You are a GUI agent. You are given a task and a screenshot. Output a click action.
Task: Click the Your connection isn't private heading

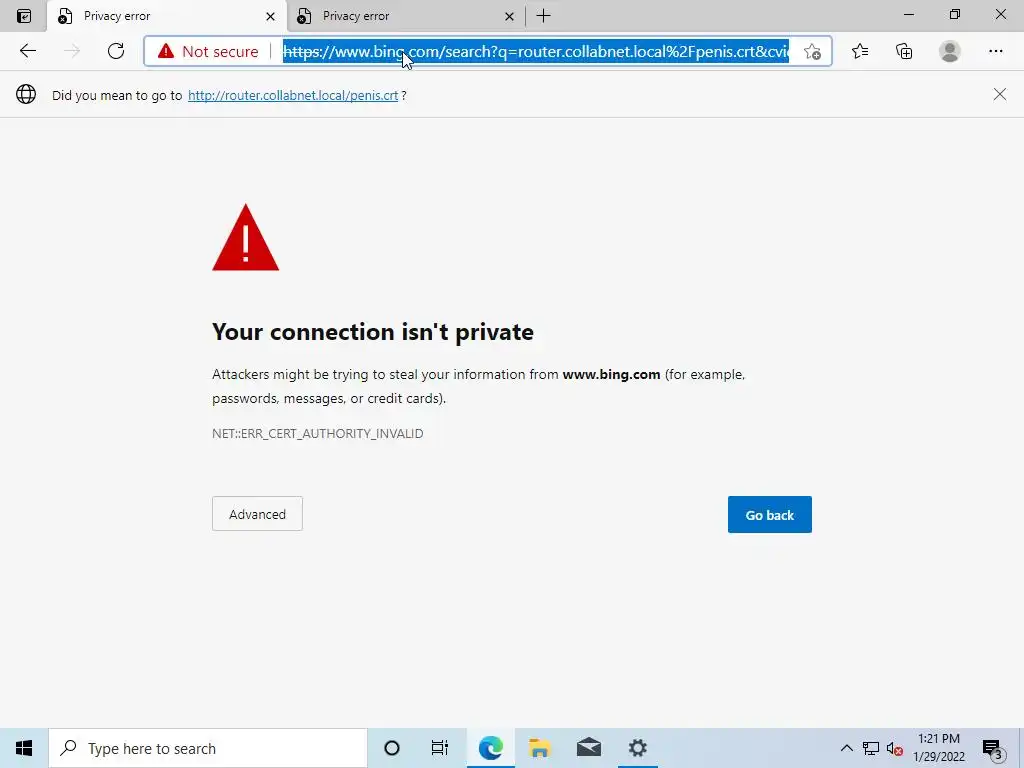[x=373, y=332]
